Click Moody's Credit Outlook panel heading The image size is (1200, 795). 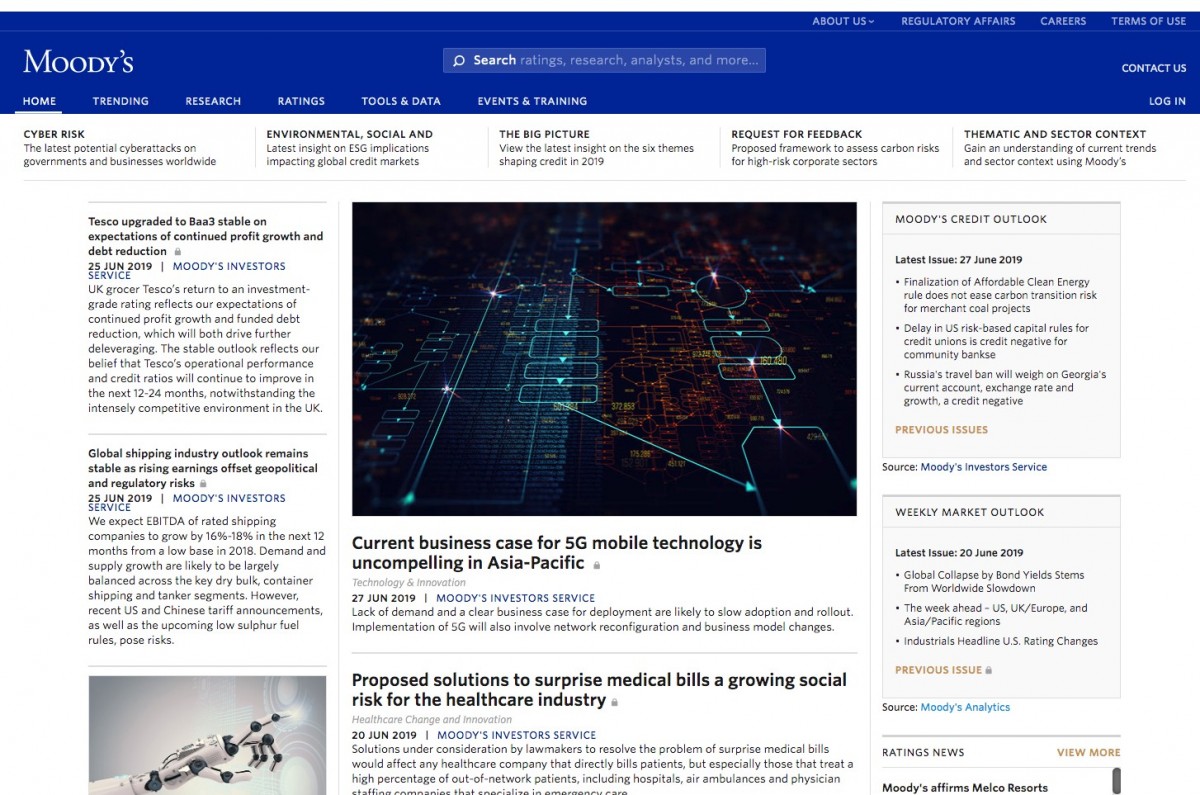click(971, 219)
